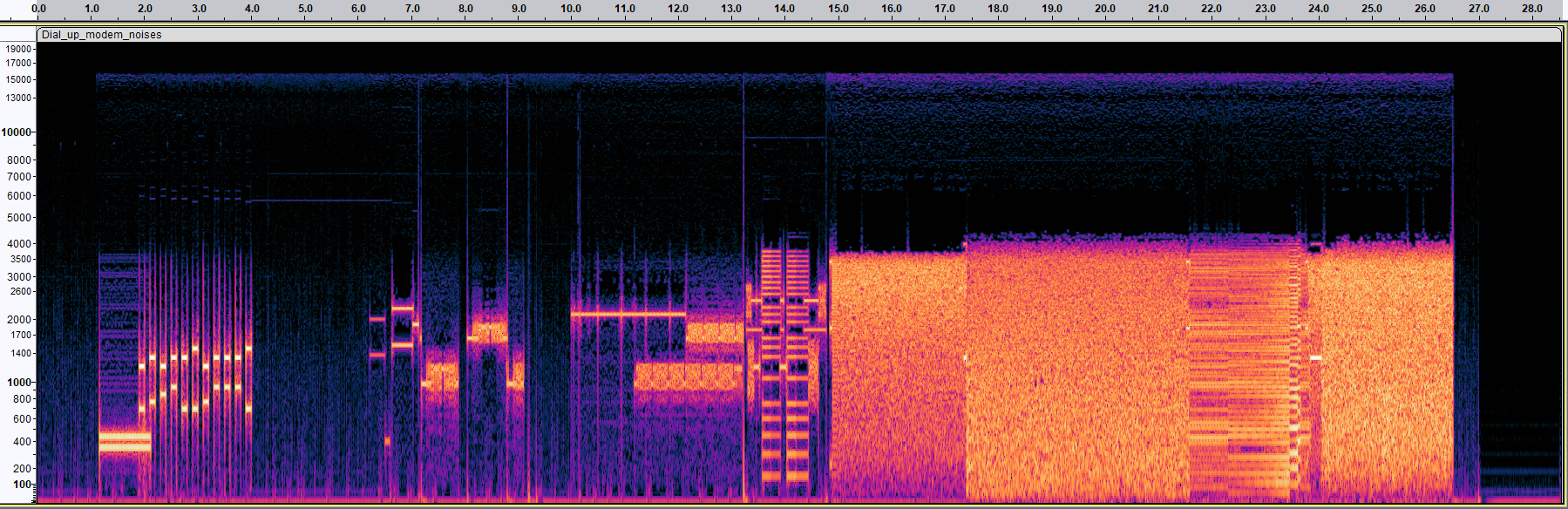Image resolution: width=1568 pixels, height=509 pixels.
Task: Click the 5.0 second timeline mark
Action: (x=305, y=9)
